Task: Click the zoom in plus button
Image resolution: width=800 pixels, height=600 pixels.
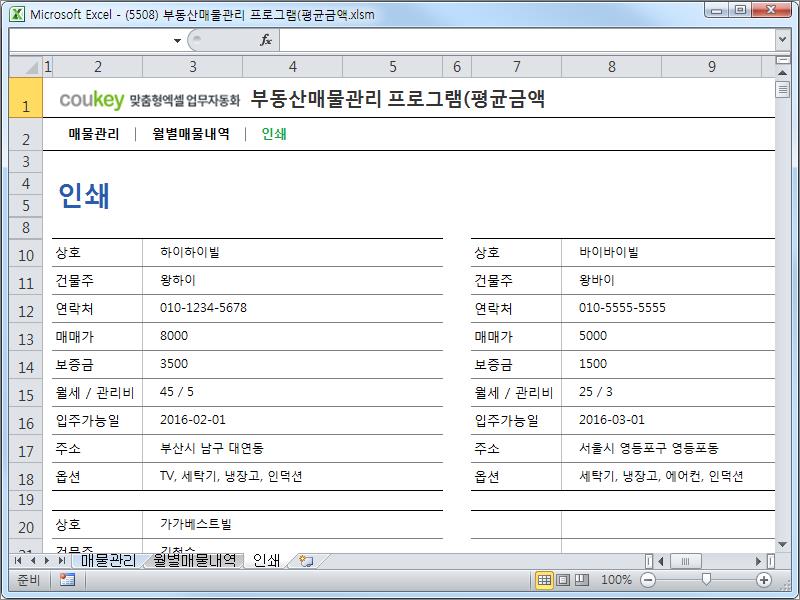Action: pyautogui.click(x=764, y=580)
